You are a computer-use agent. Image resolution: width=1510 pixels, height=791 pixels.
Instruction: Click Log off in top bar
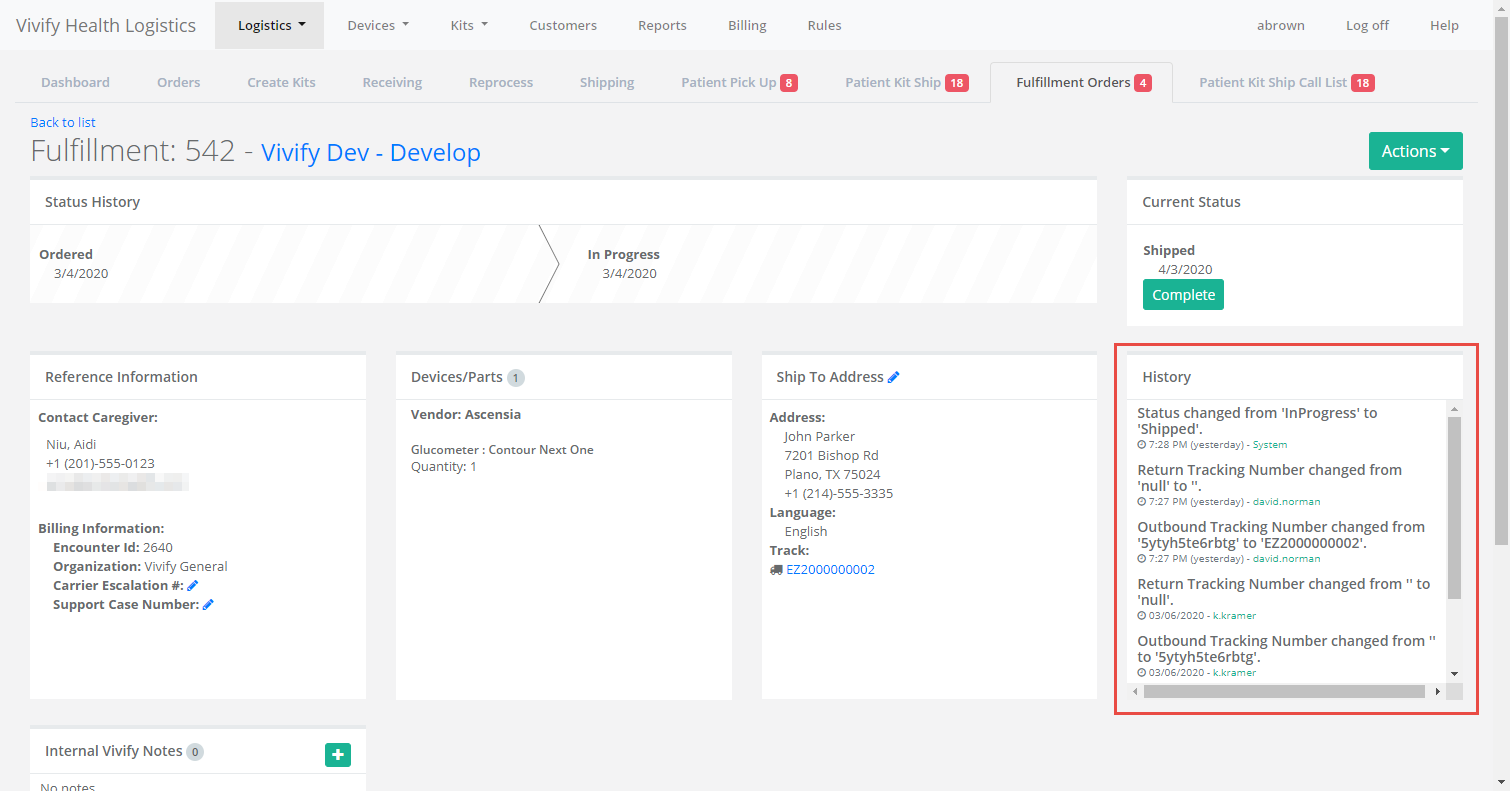[x=1366, y=25]
